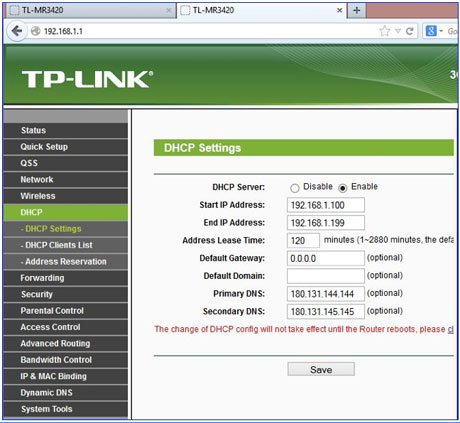The image size is (460, 423).
Task: Click the Start IP Address field
Action: click(326, 205)
